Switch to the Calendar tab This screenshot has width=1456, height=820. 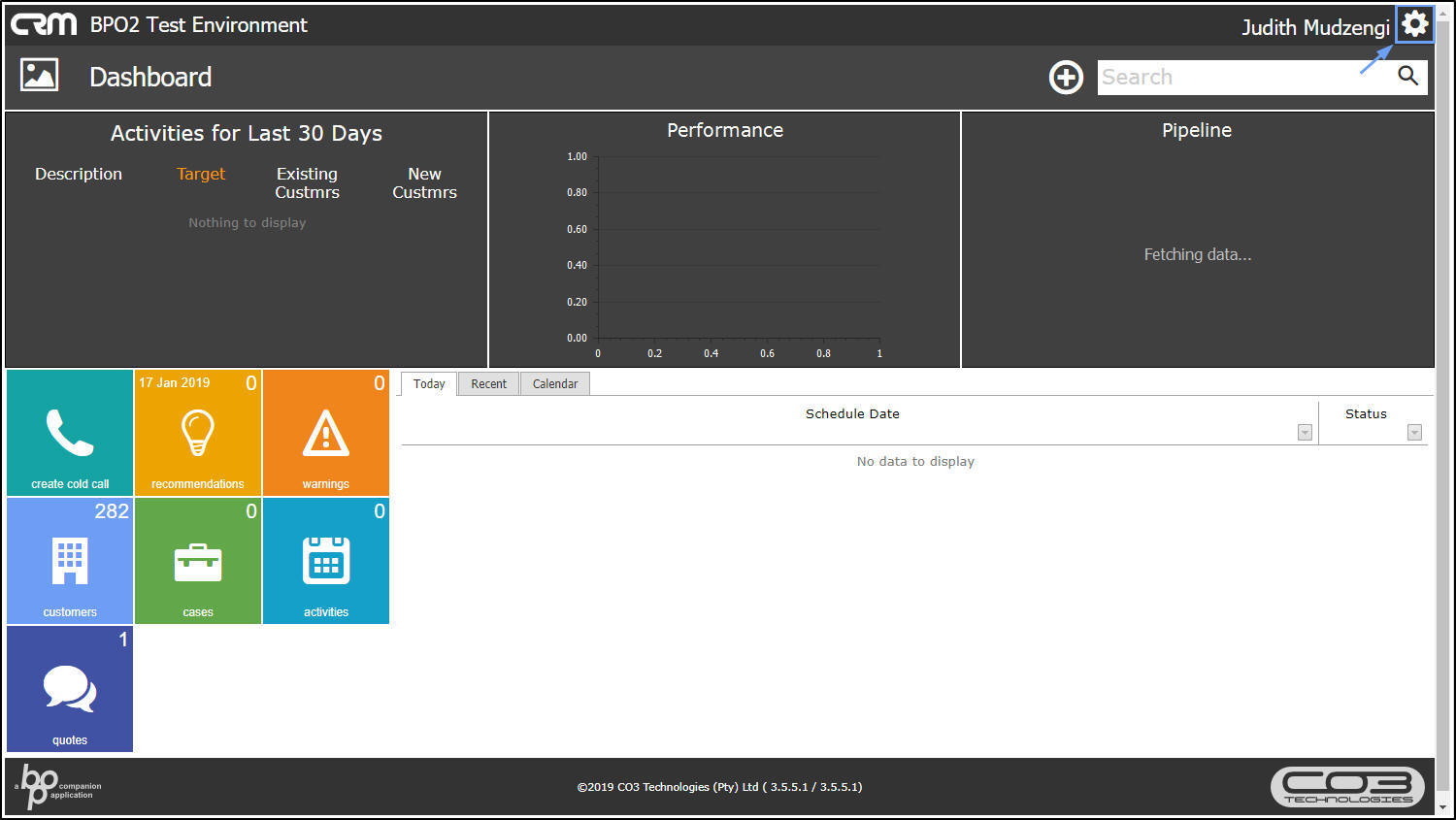tap(555, 384)
